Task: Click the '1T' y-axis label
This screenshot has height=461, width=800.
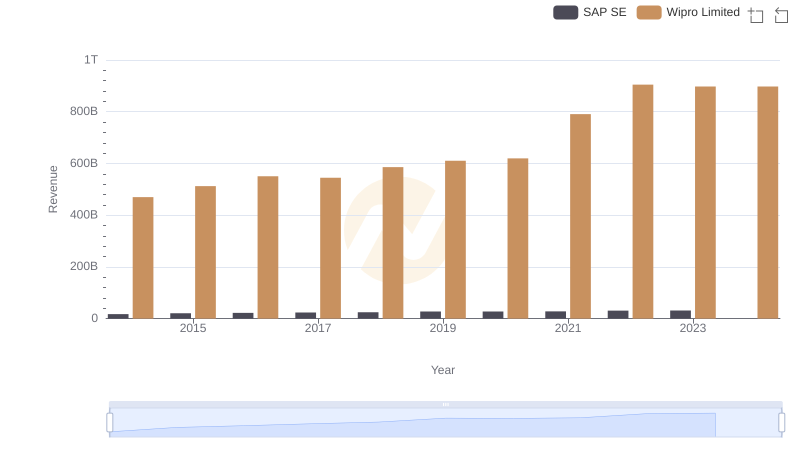Action: [91, 60]
